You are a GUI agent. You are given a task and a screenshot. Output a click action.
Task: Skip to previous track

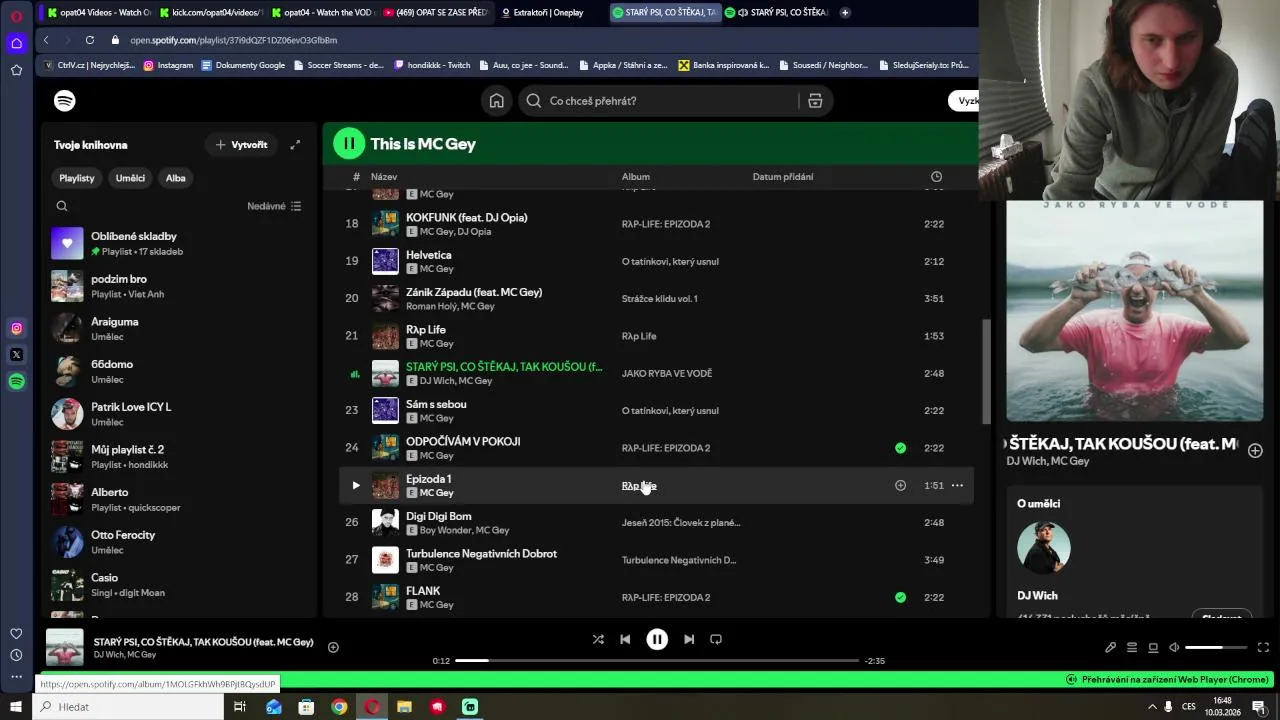(625, 639)
